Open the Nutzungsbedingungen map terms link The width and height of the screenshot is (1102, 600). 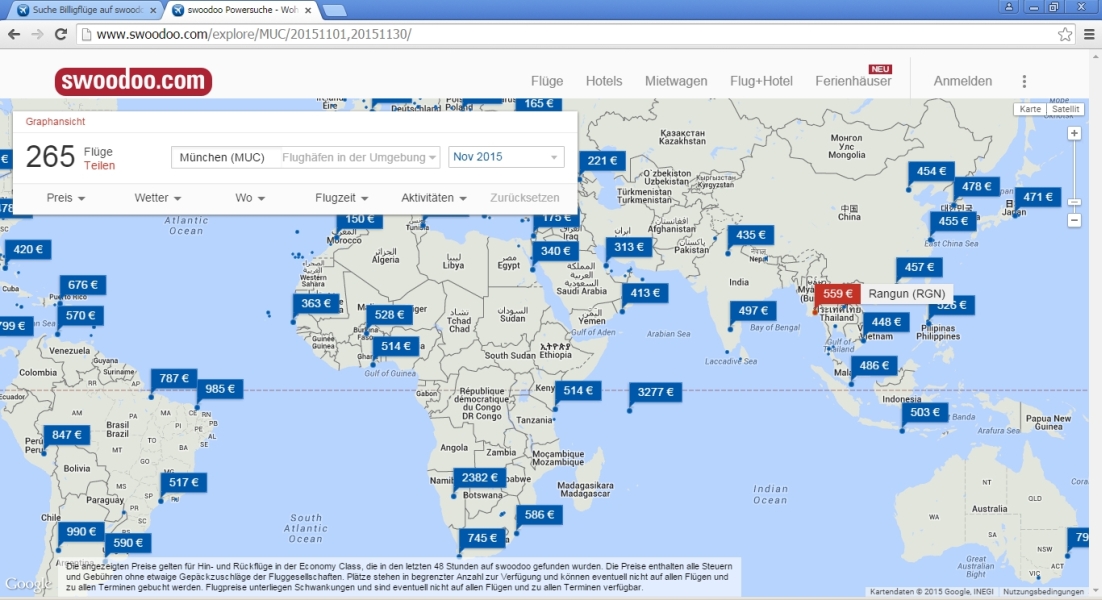tap(1043, 592)
